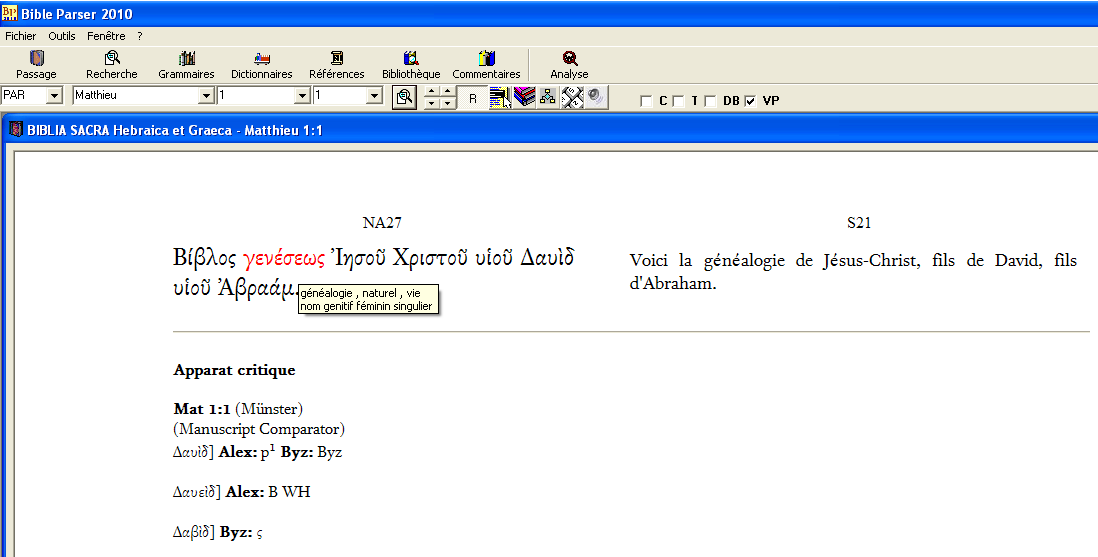Open the Recherche search tool
The height and width of the screenshot is (557, 1098).
(112, 65)
